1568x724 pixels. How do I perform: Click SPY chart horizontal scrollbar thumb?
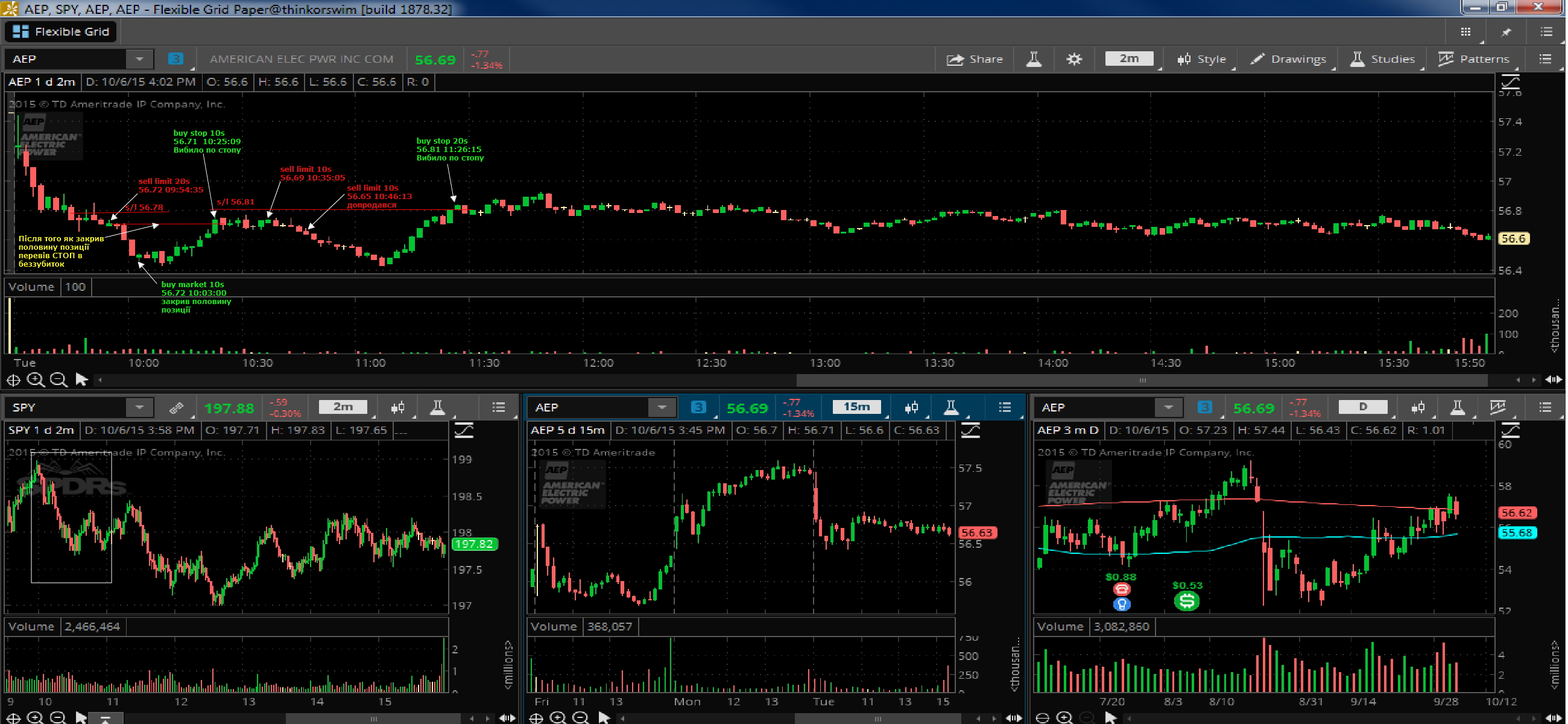point(373,719)
